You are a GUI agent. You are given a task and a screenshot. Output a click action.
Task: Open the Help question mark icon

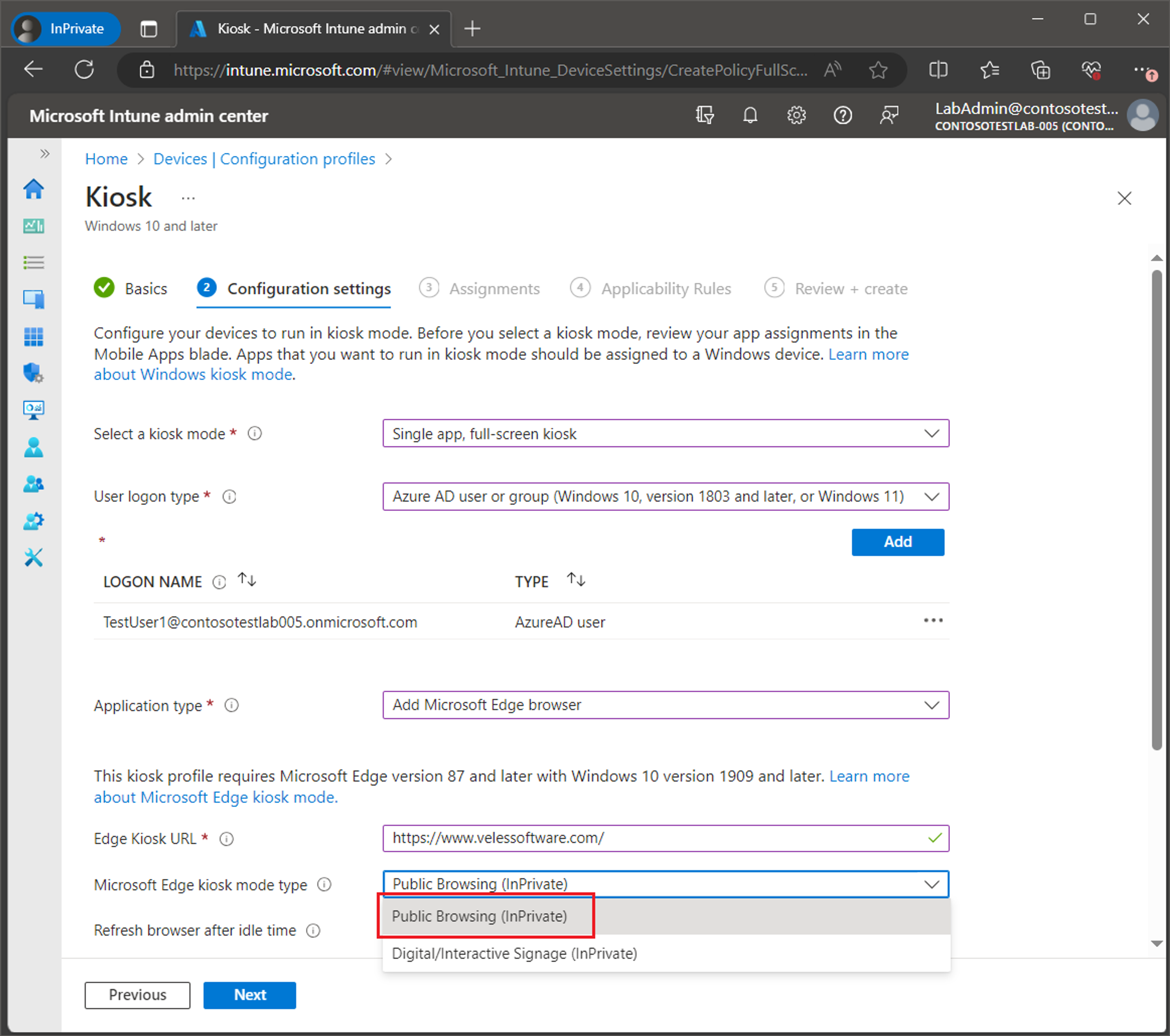coord(842,115)
